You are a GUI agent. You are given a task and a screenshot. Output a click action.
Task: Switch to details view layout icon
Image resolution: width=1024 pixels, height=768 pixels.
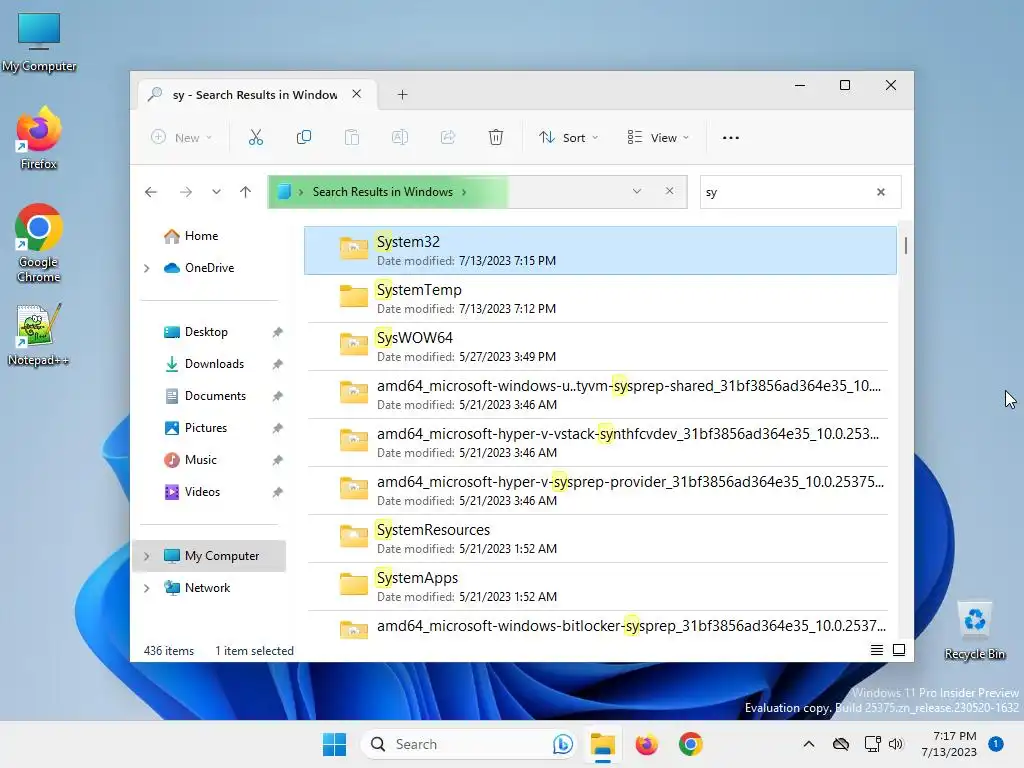[877, 650]
